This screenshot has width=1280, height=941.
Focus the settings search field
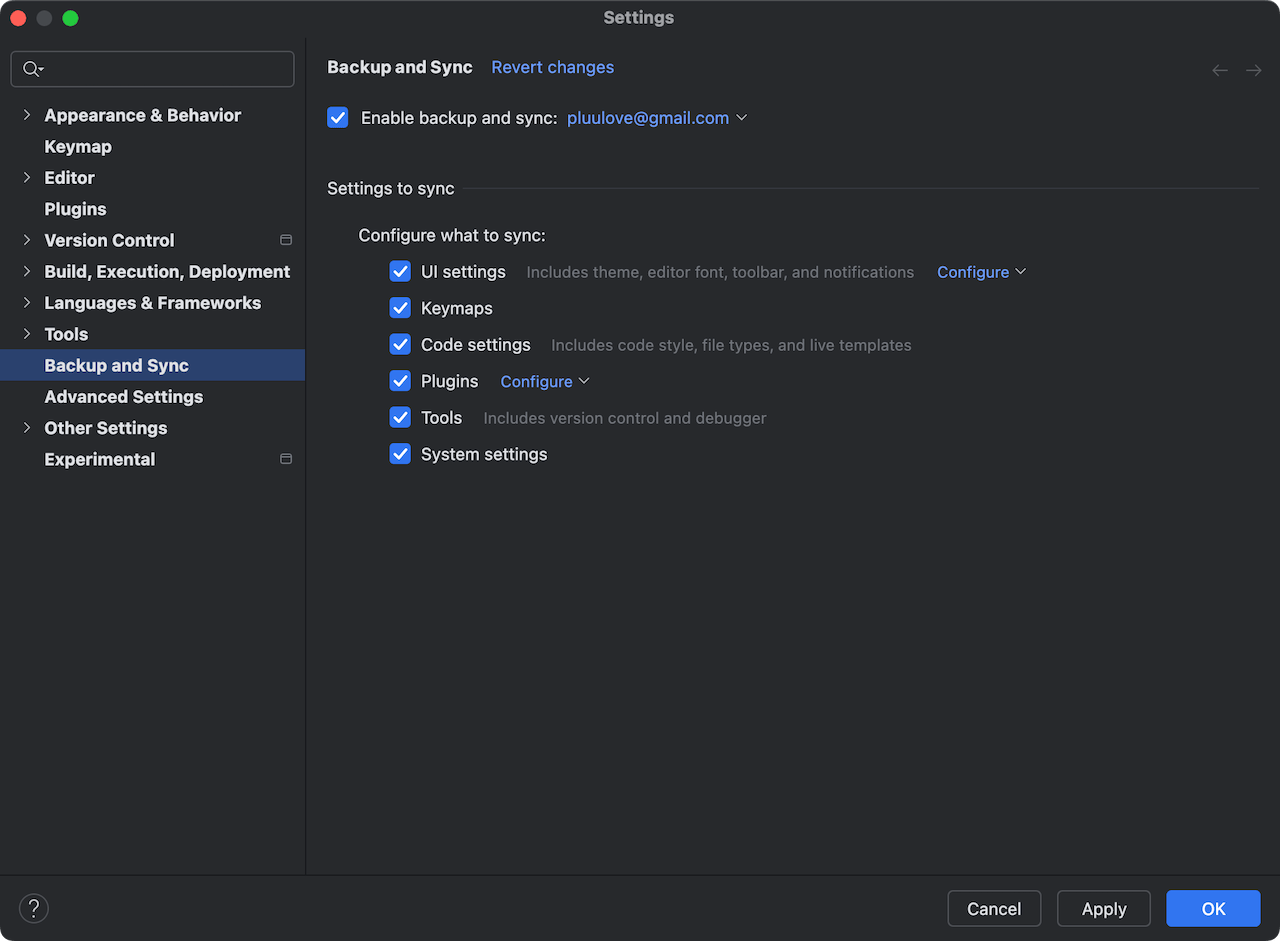click(x=152, y=69)
